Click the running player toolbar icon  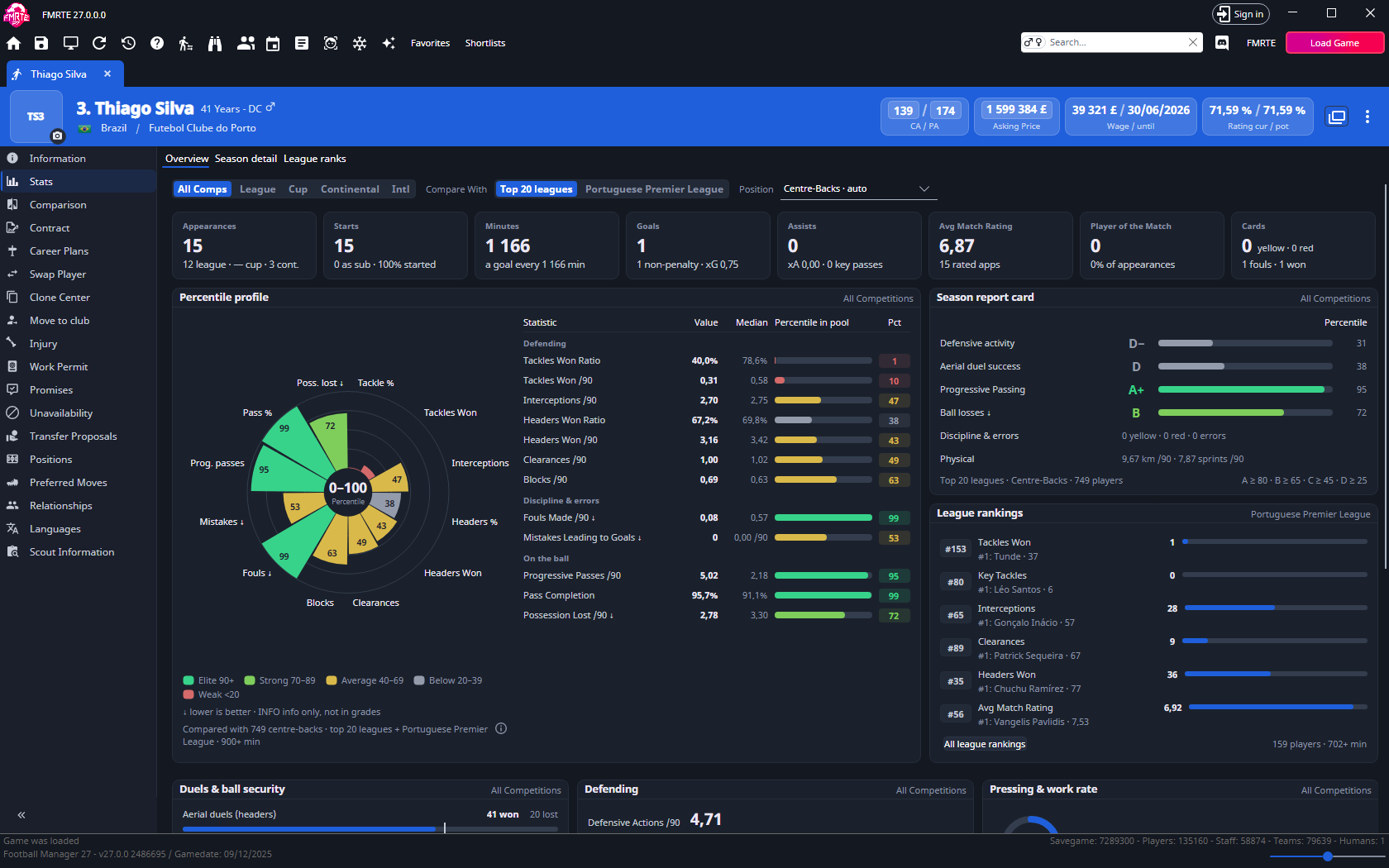click(x=186, y=43)
